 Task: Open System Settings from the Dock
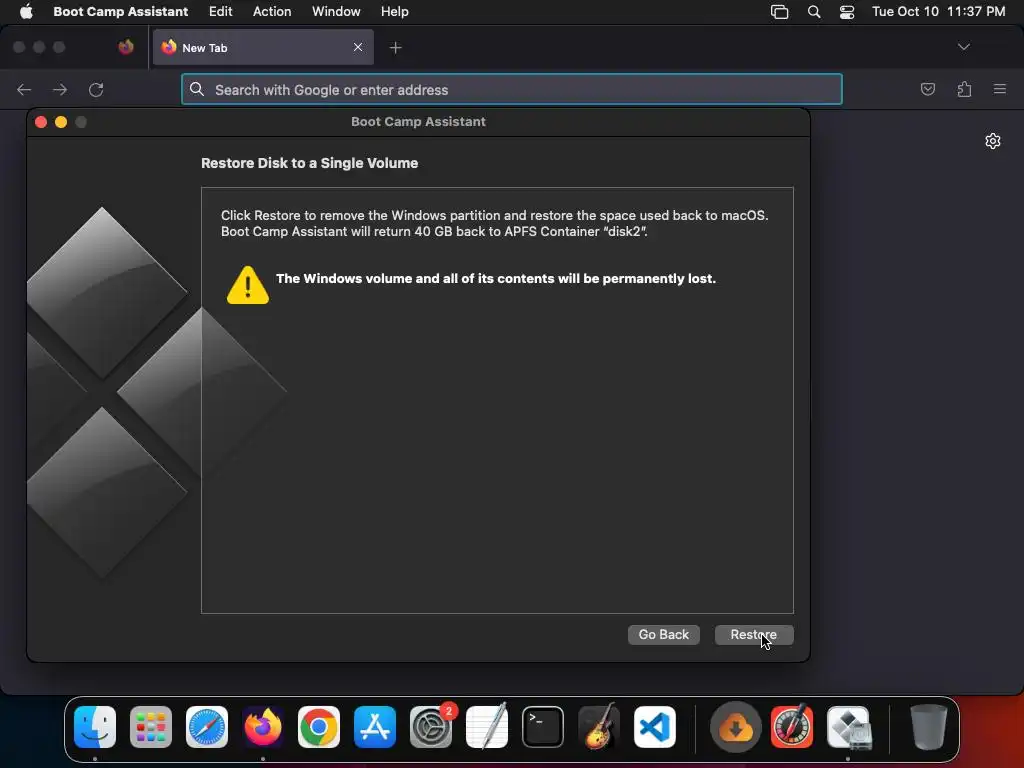point(431,727)
